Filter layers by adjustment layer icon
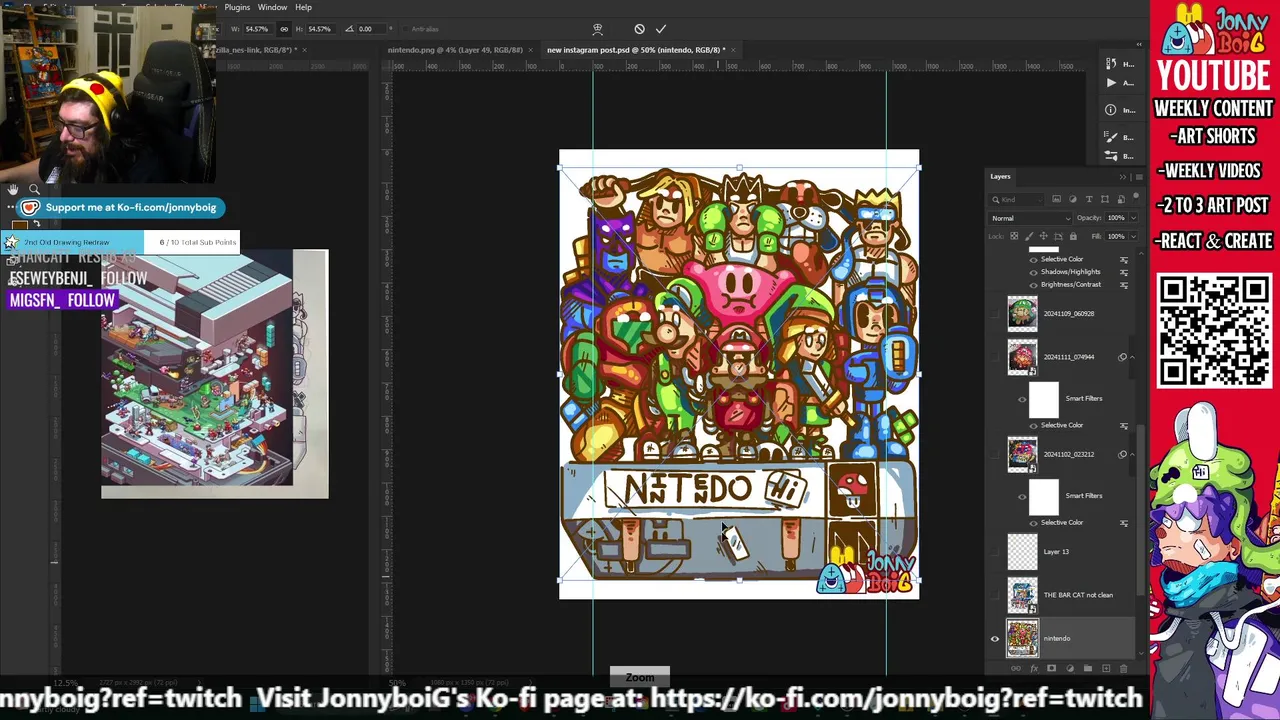This screenshot has height=720, width=1280. click(1073, 199)
